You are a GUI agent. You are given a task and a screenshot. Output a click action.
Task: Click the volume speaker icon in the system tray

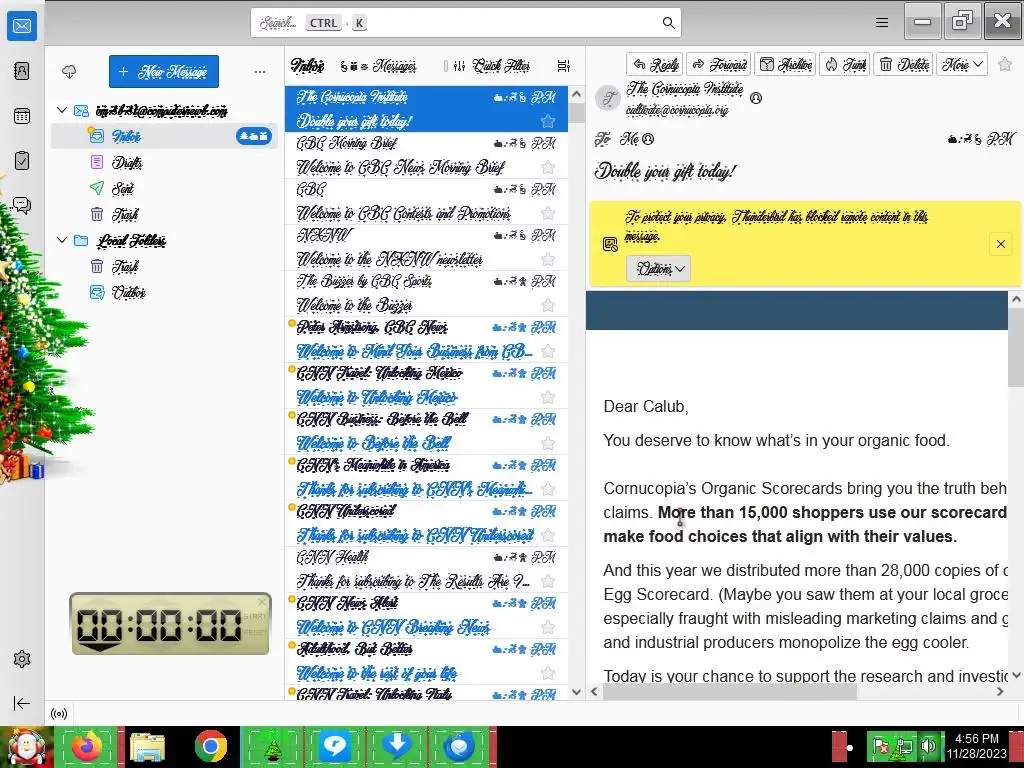[928, 746]
